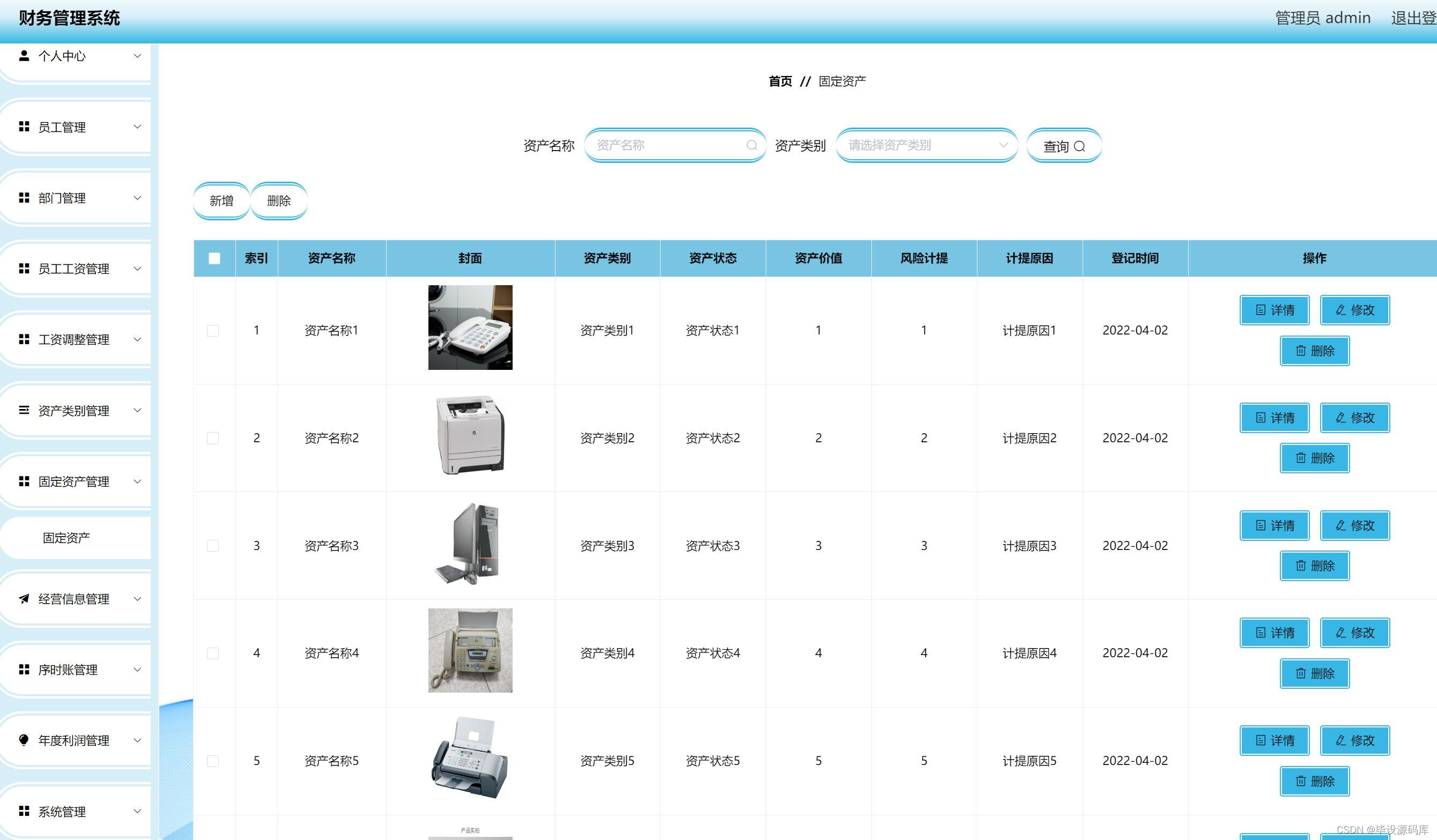Click the grid icon beside 系统管理
This screenshot has width=1437, height=840.
[x=24, y=811]
